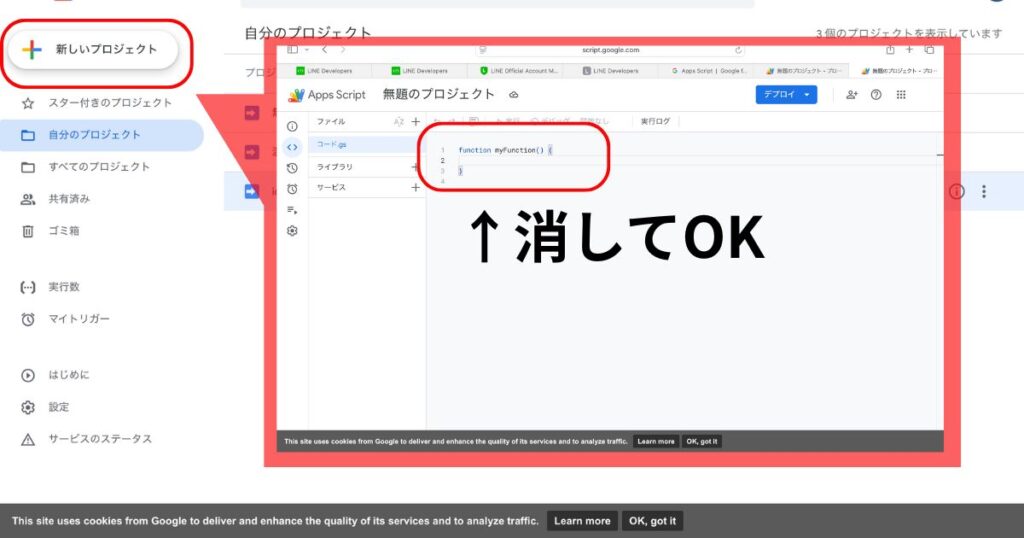The width and height of the screenshot is (1024, 538).
Task: Select the Editor <> icon in inset rail
Action: click(292, 147)
